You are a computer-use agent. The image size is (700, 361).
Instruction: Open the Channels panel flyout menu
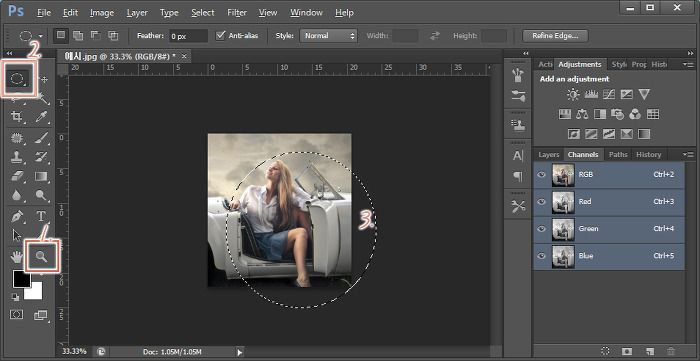(x=688, y=155)
